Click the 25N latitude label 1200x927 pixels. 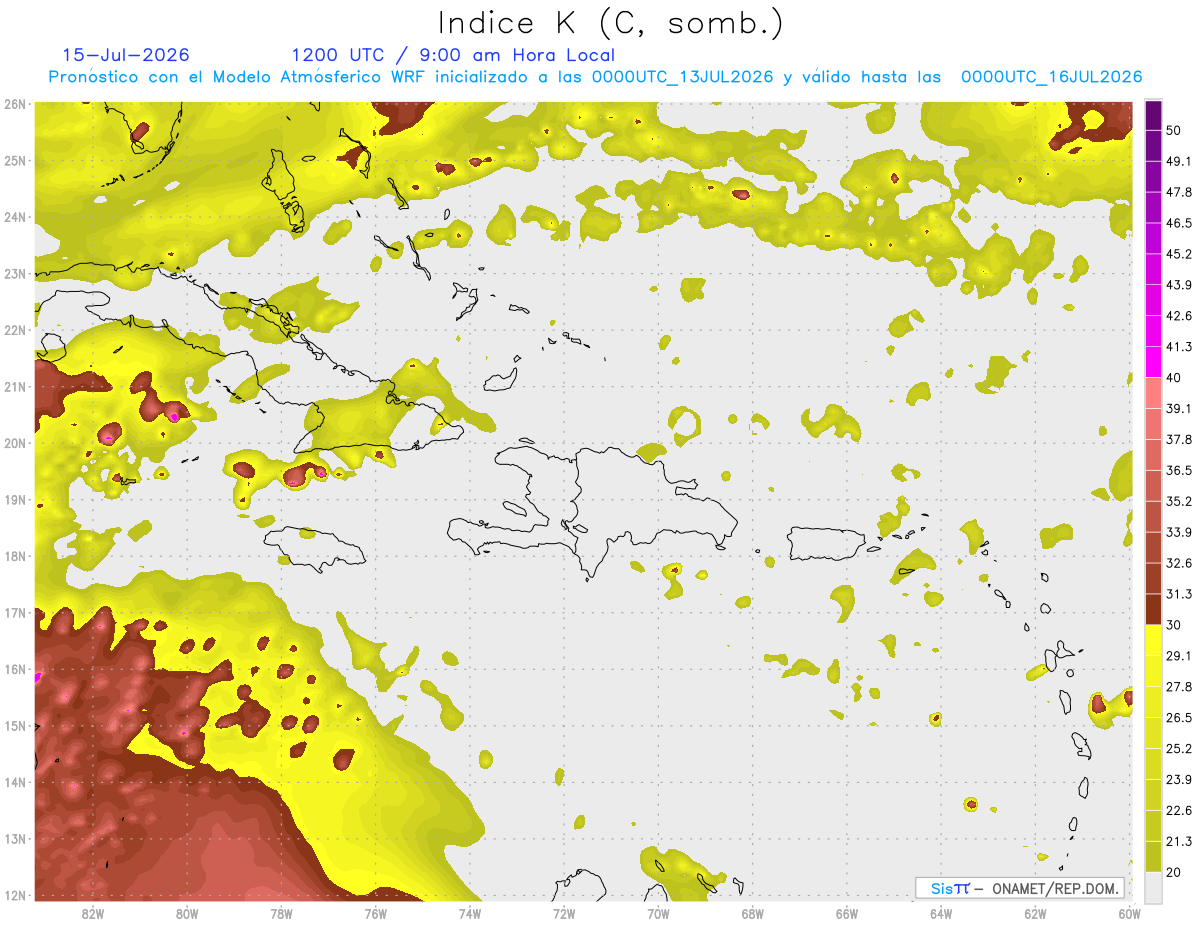(14, 161)
